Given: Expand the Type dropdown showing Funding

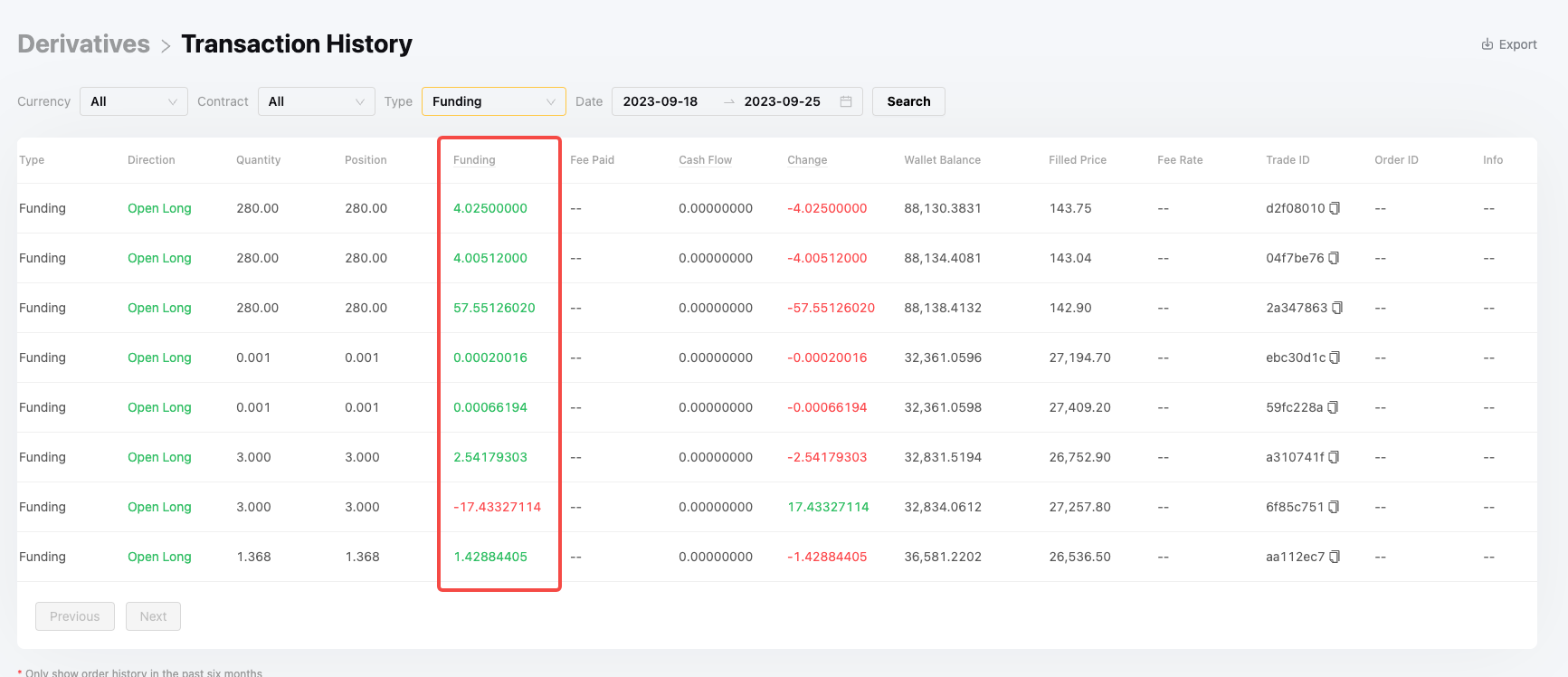Looking at the screenshot, I should point(493,101).
